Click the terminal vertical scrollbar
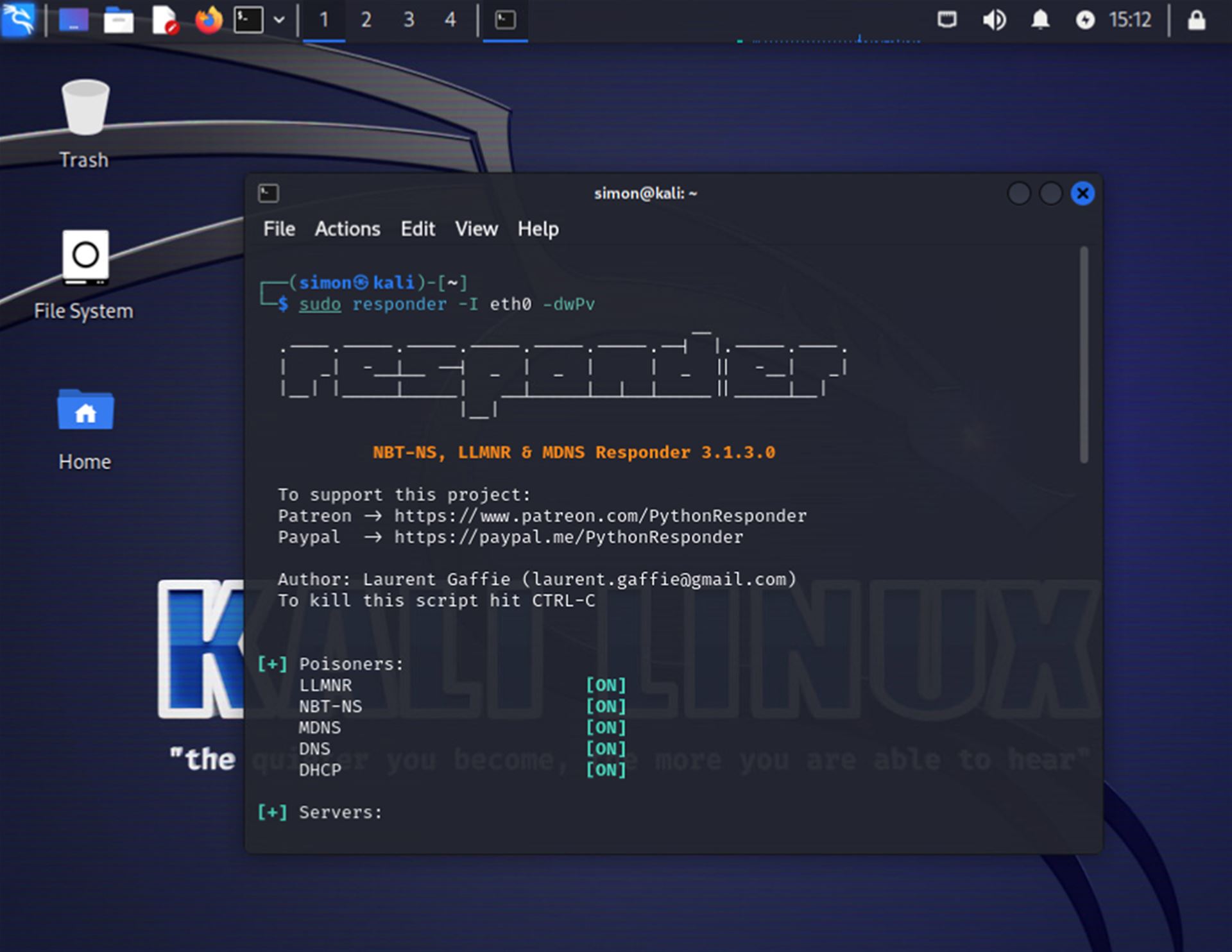1232x952 pixels. pos(1084,355)
